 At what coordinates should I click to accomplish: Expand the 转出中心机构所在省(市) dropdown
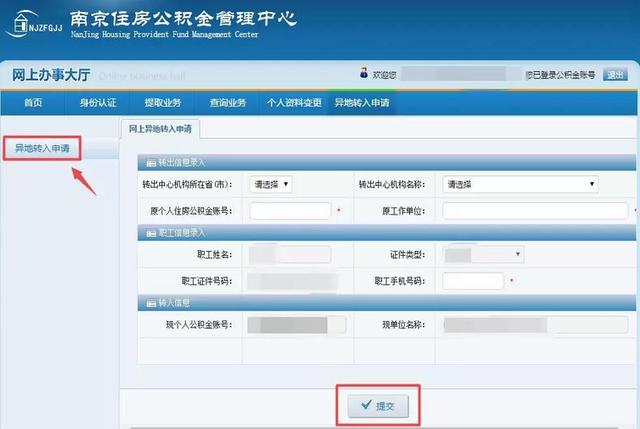[x=271, y=184]
